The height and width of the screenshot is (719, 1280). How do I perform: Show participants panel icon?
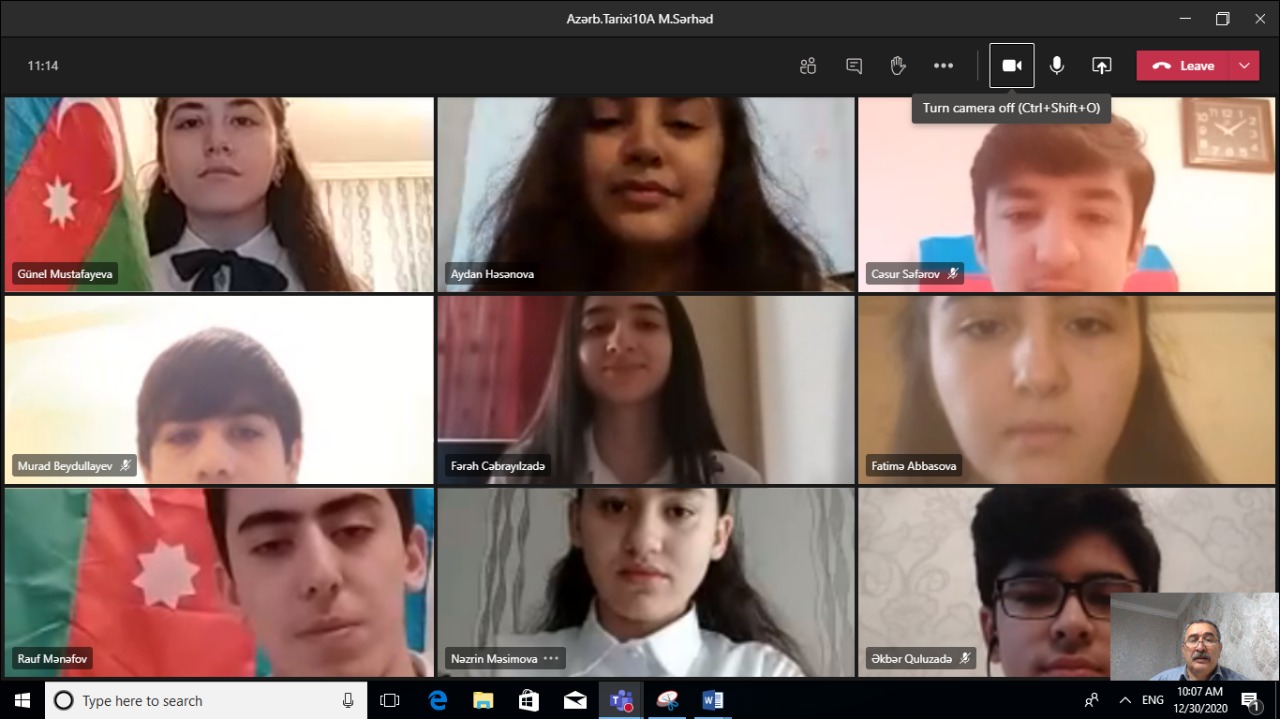click(x=808, y=66)
